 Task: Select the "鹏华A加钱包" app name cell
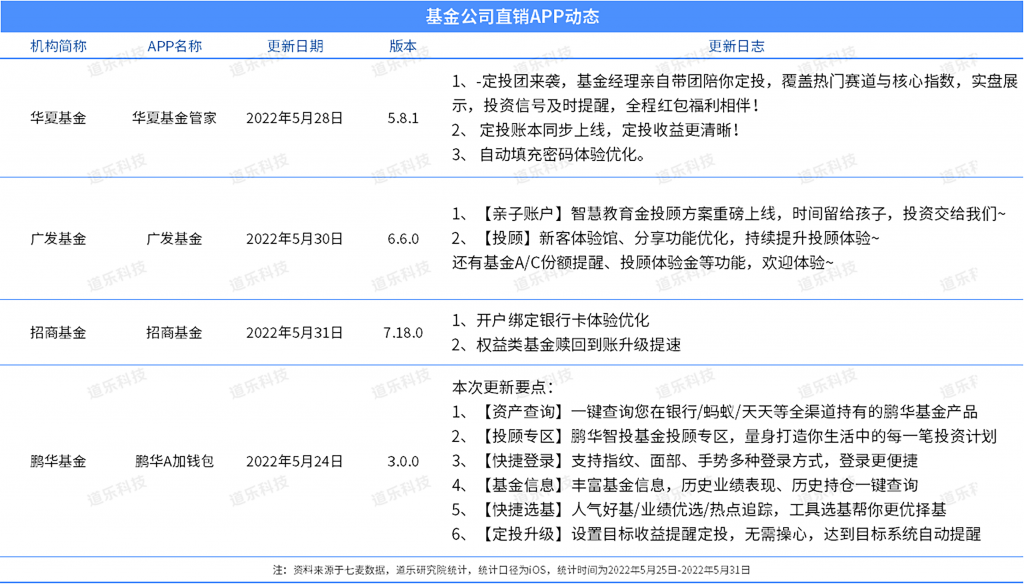(x=174, y=461)
